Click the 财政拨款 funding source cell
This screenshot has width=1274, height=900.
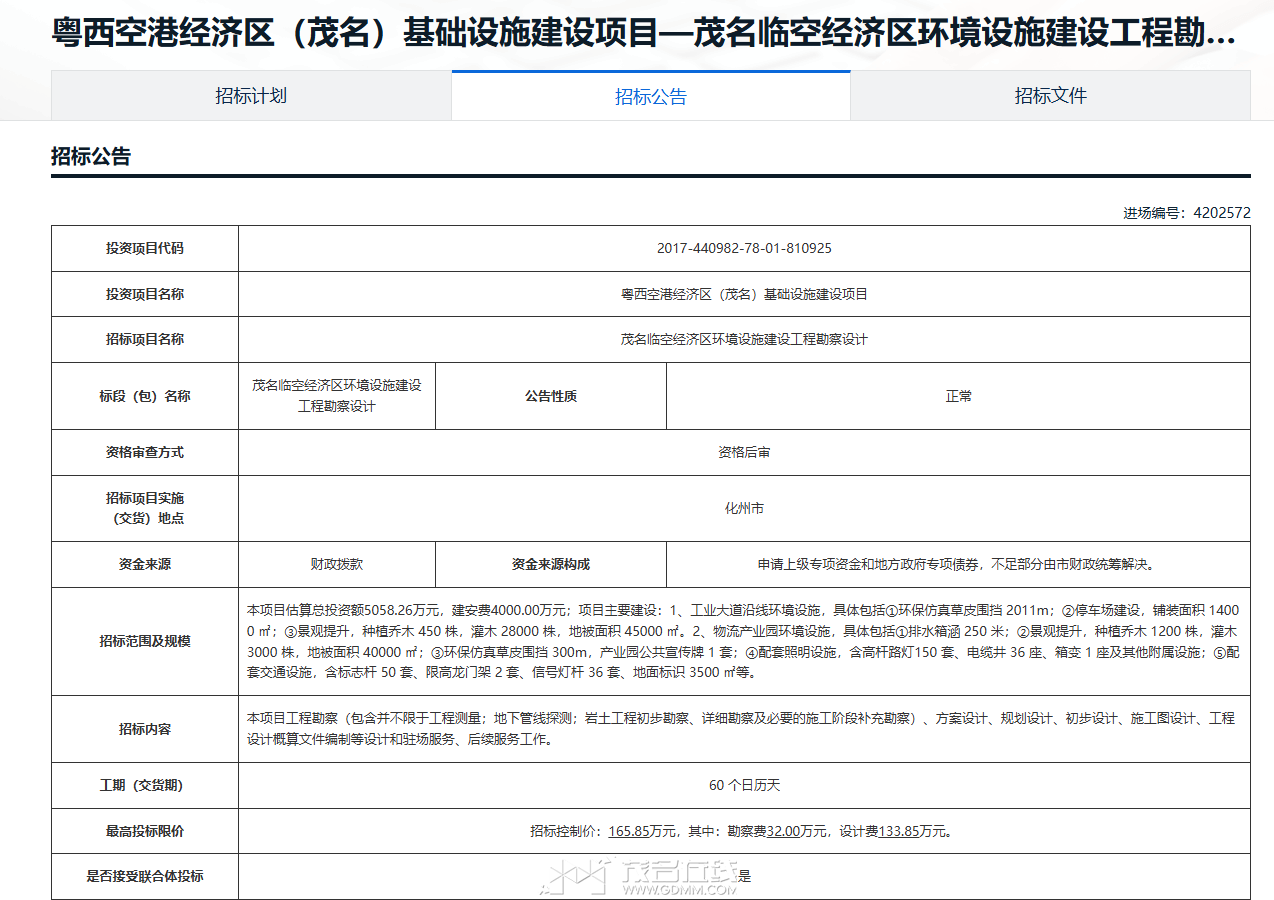(337, 564)
